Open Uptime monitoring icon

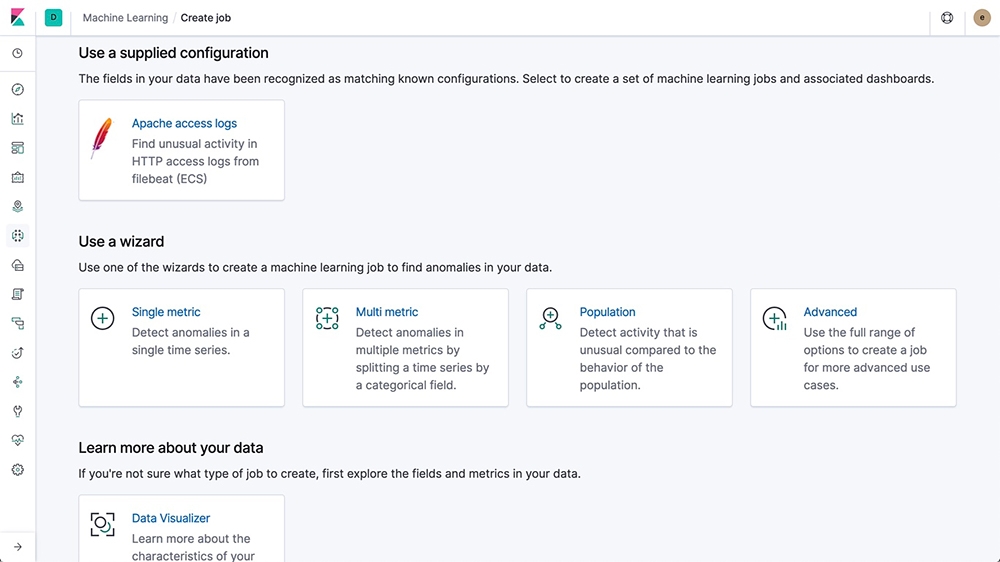click(x=17, y=353)
